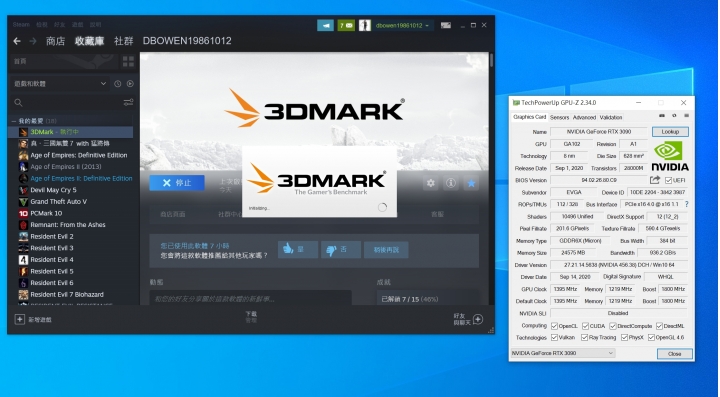Switch to the Validation tab in GPU-Z
Image resolution: width=720 pixels, height=397 pixels.
611,117
